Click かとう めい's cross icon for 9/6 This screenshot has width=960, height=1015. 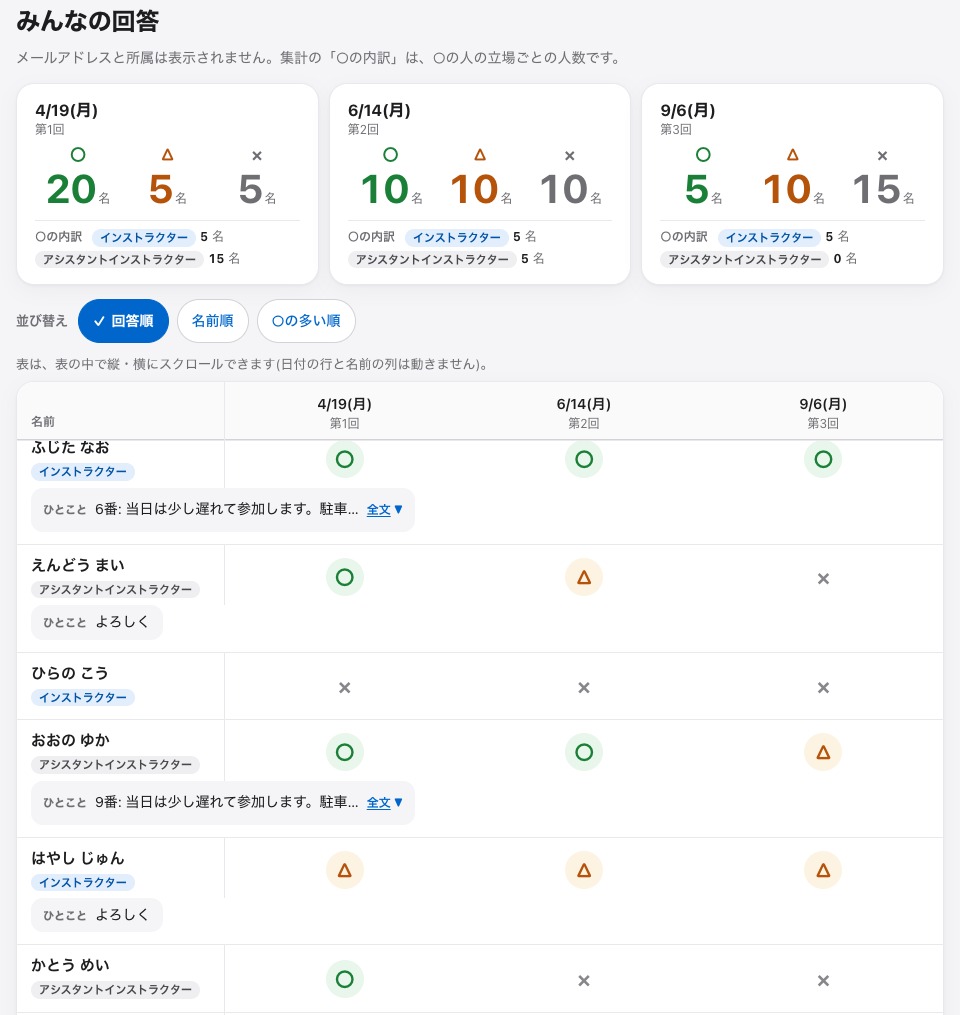click(823, 981)
